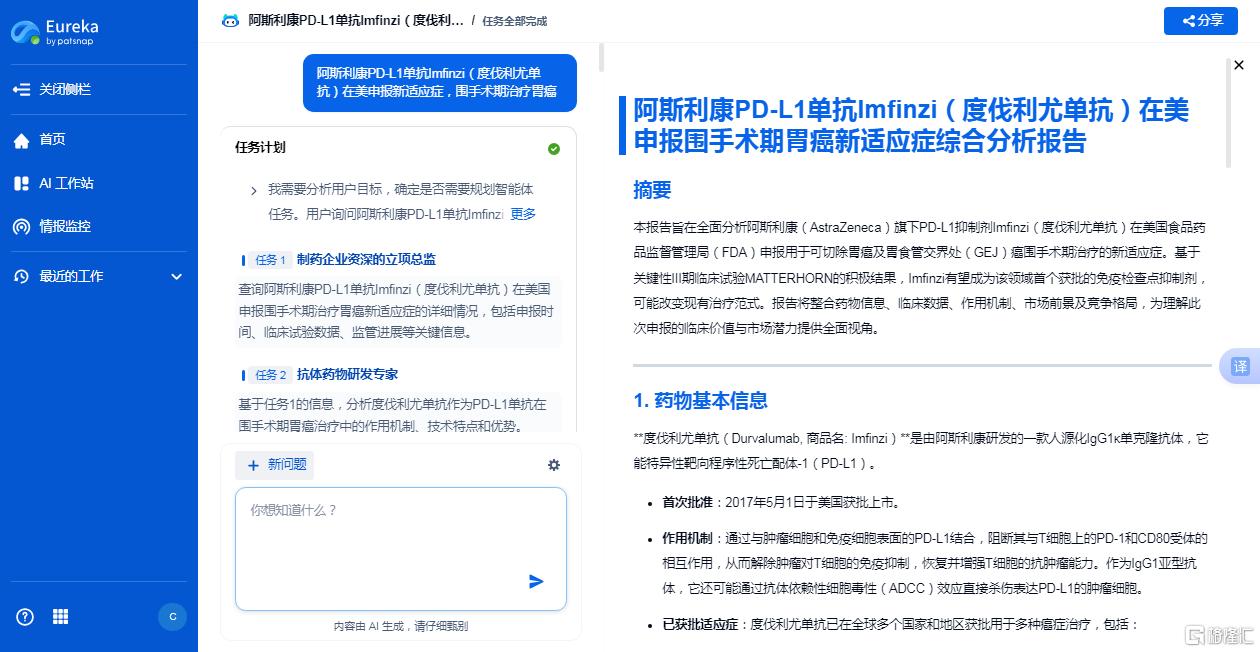Open AI 工作站 workstation icon

pyautogui.click(x=21, y=183)
